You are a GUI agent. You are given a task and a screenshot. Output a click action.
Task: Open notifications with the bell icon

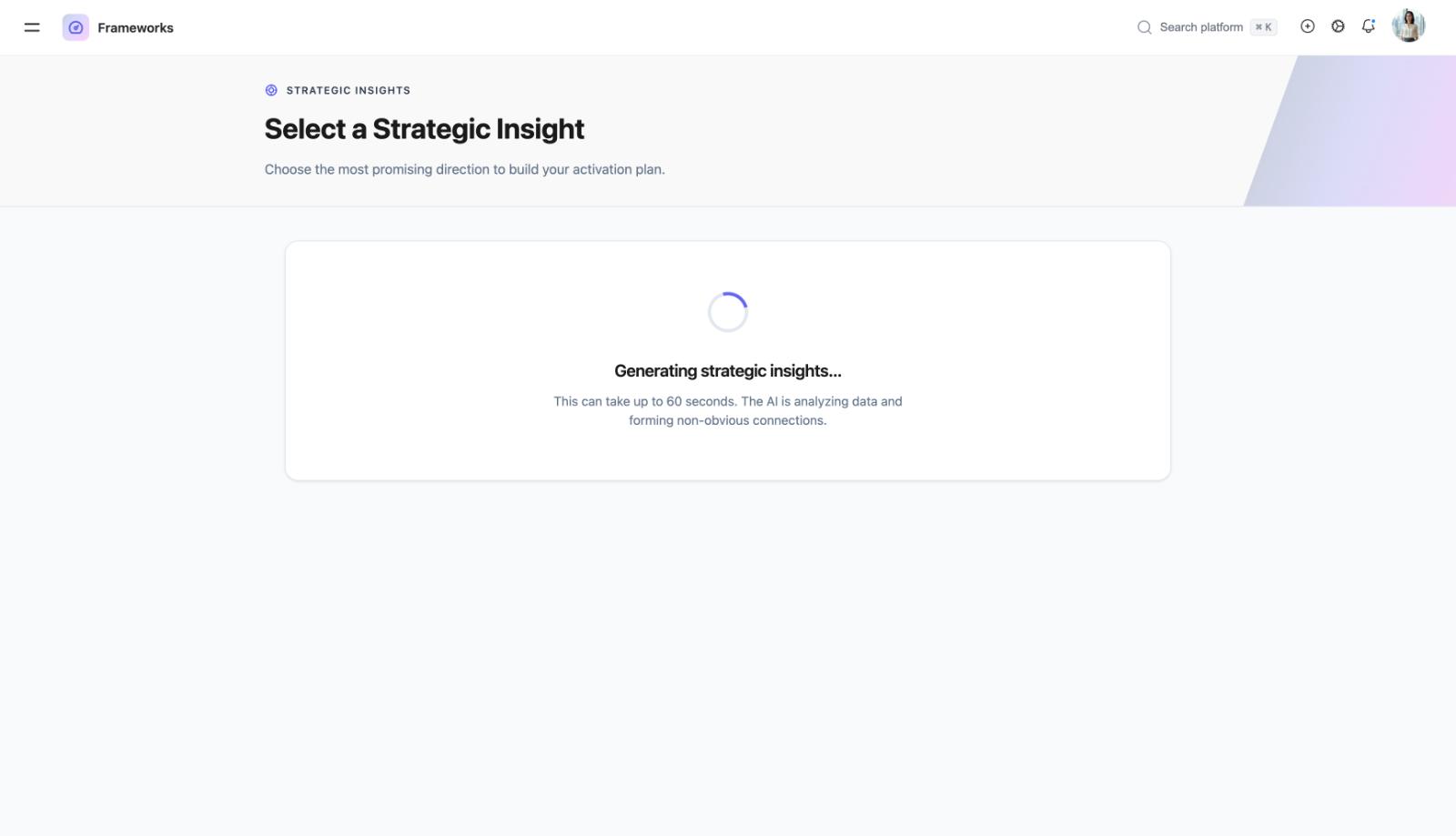1368,27
